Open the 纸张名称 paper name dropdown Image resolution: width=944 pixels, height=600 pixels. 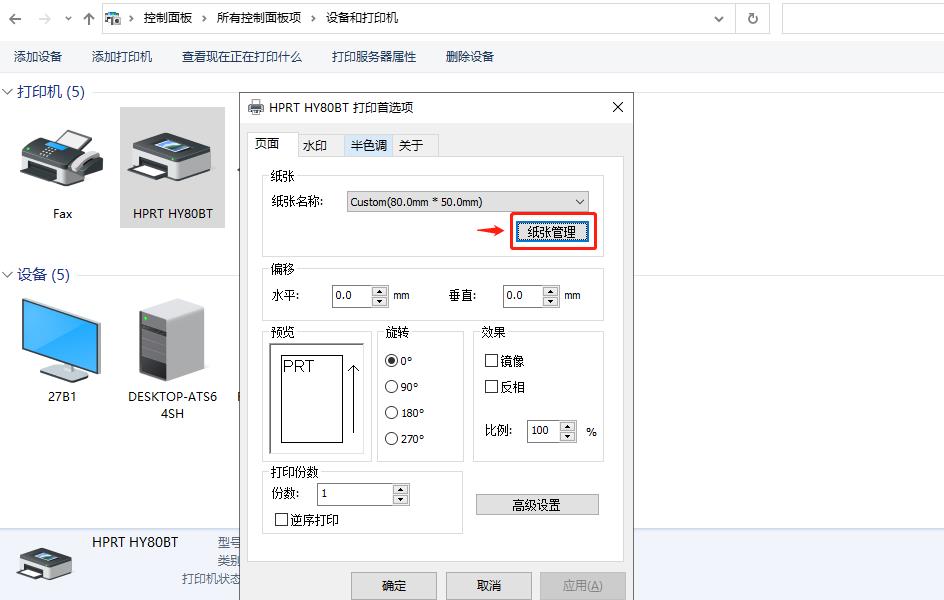pyautogui.click(x=468, y=202)
